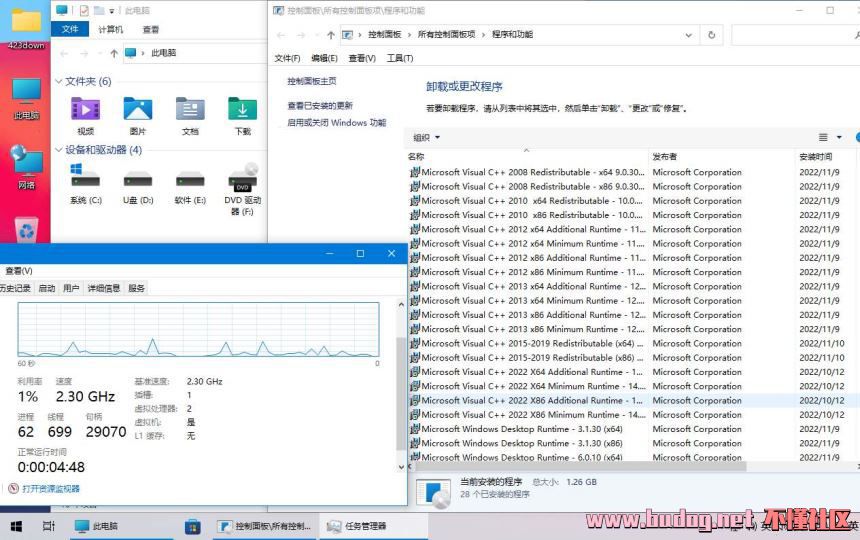
Task: Open the 计算机 ribbon tab
Action: [110, 29]
